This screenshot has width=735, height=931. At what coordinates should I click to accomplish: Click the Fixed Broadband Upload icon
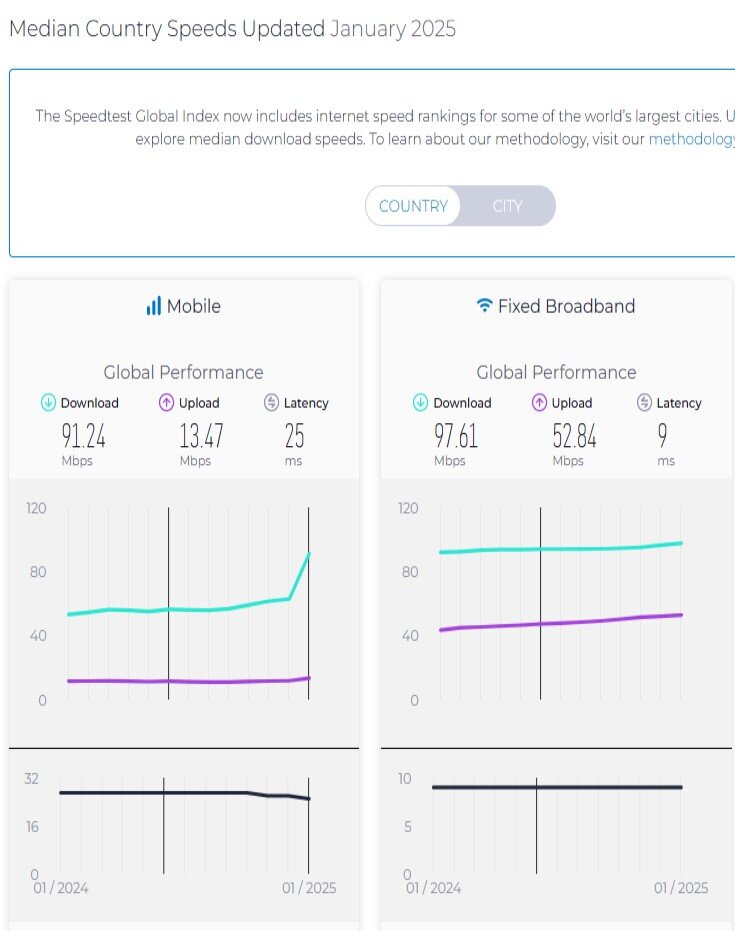[x=539, y=402]
